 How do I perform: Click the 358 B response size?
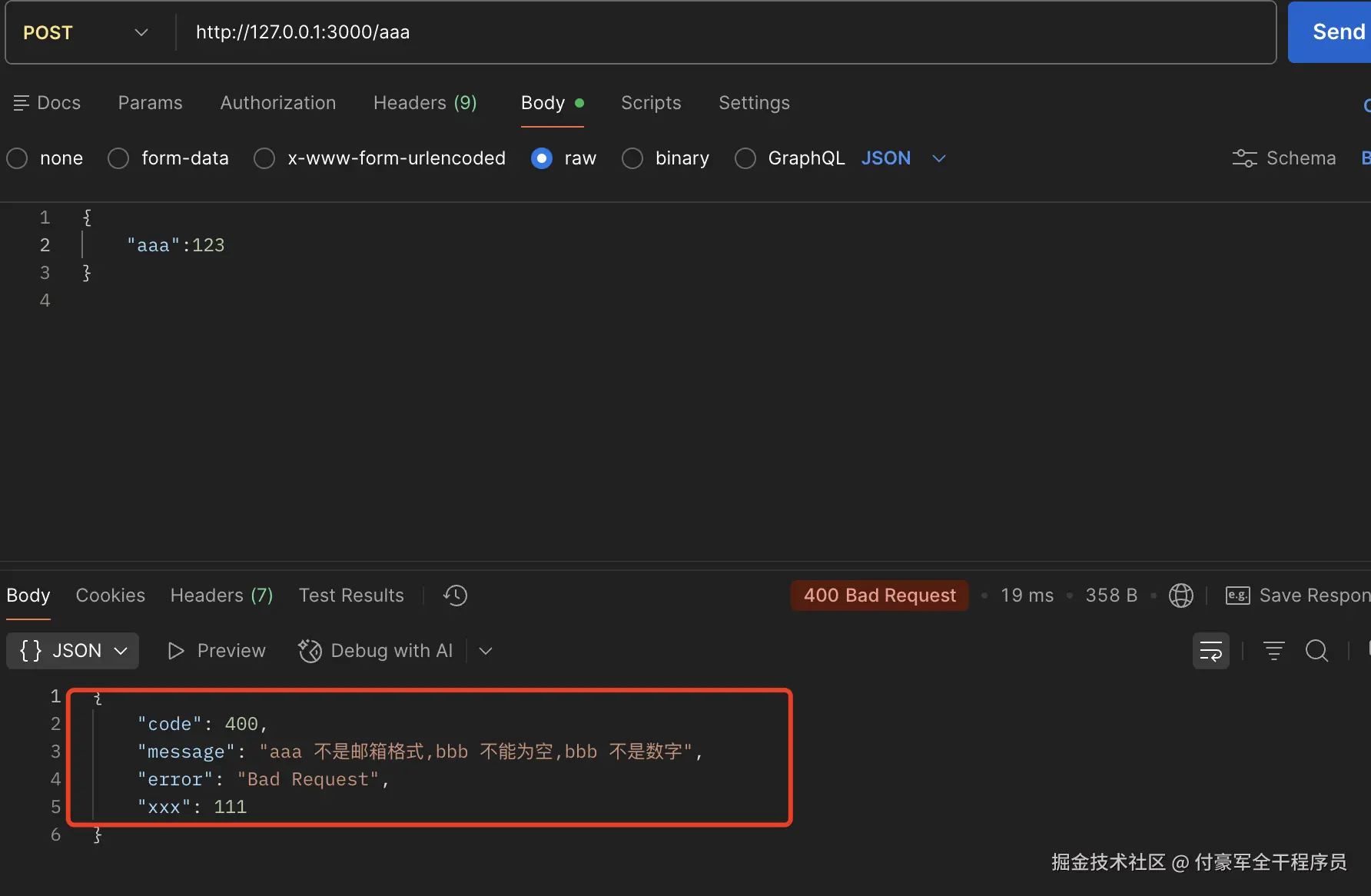(1111, 596)
